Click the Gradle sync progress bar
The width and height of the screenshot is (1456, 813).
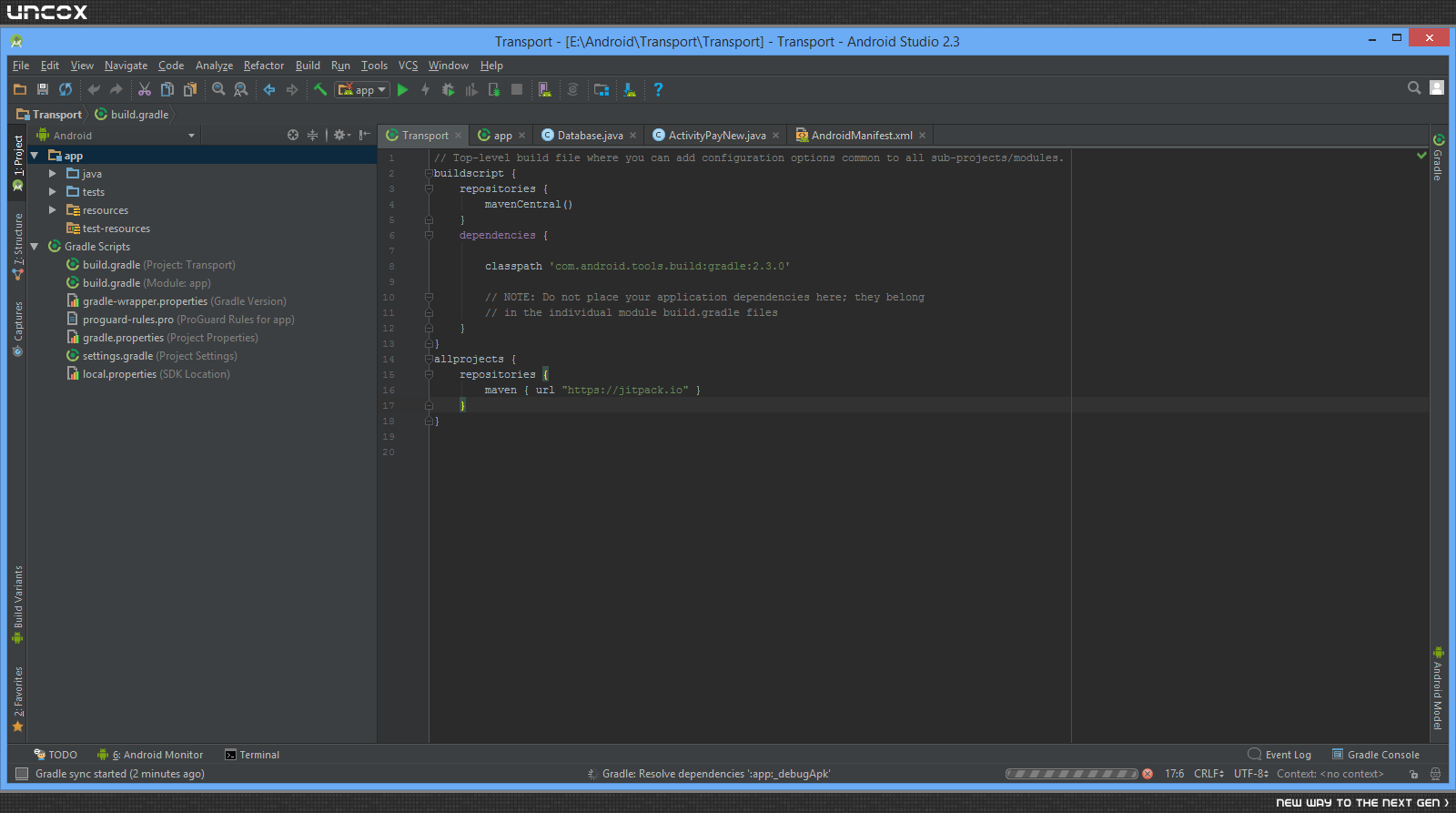coord(1072,774)
